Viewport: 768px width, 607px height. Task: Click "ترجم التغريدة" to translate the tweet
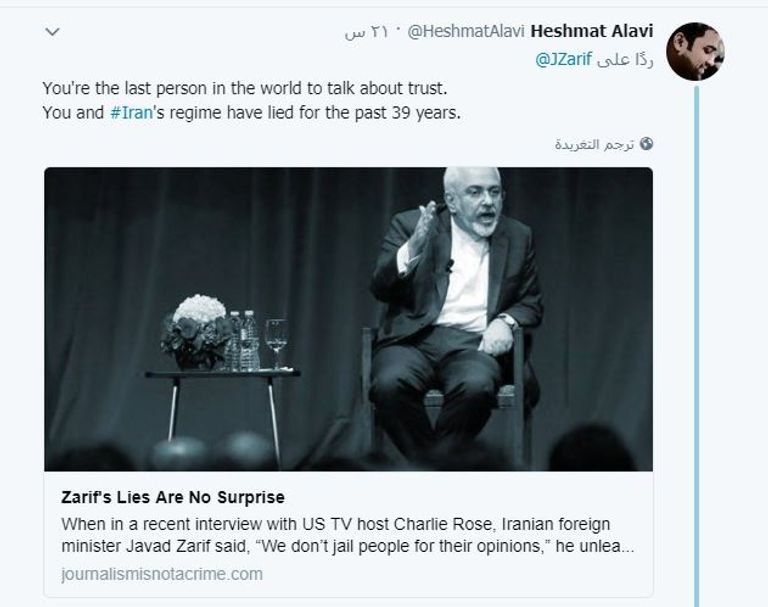pyautogui.click(x=594, y=144)
